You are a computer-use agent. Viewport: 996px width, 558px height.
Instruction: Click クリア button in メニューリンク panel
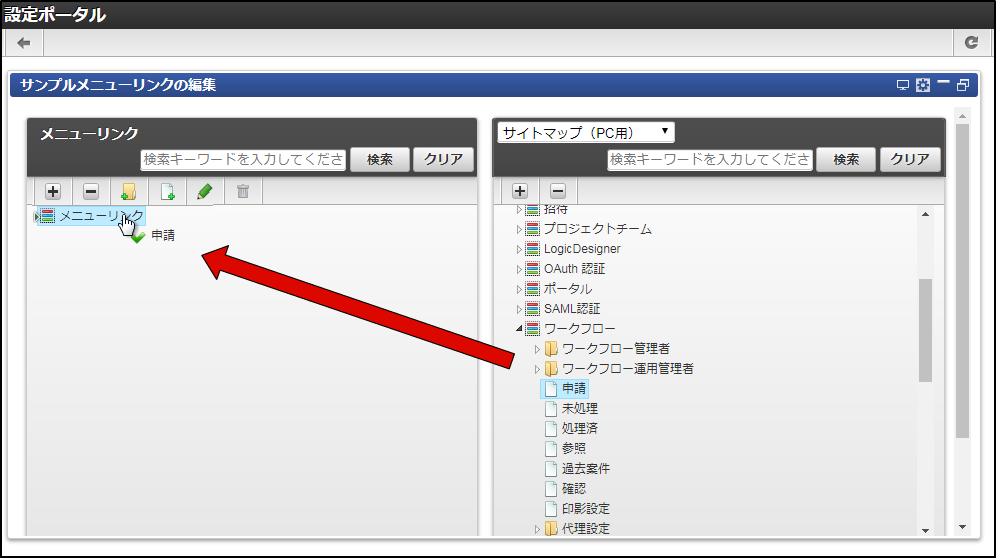(x=443, y=160)
